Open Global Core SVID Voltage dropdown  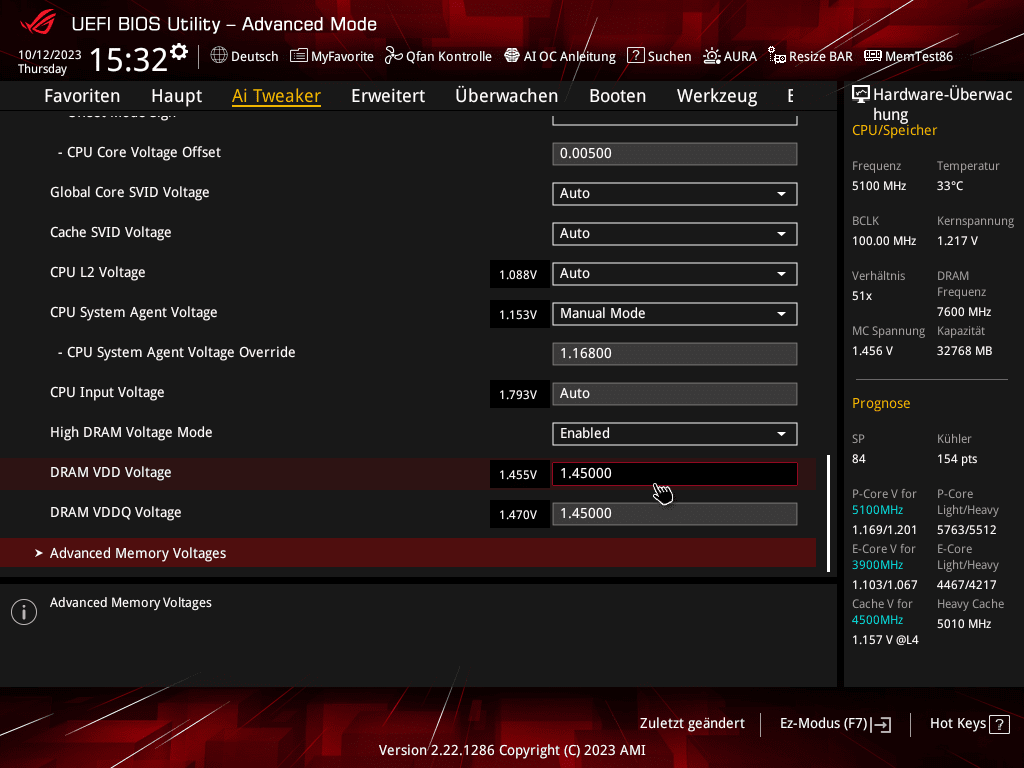[x=675, y=193]
